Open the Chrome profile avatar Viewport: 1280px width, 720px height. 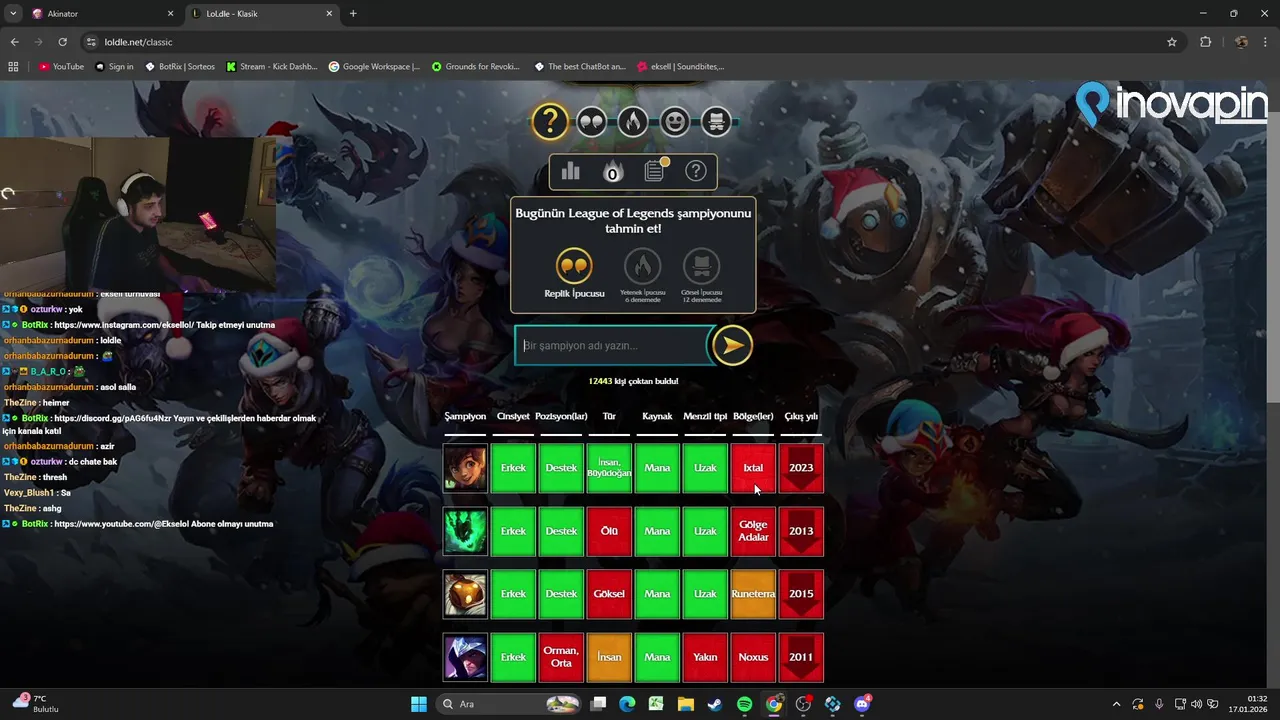[x=1241, y=42]
